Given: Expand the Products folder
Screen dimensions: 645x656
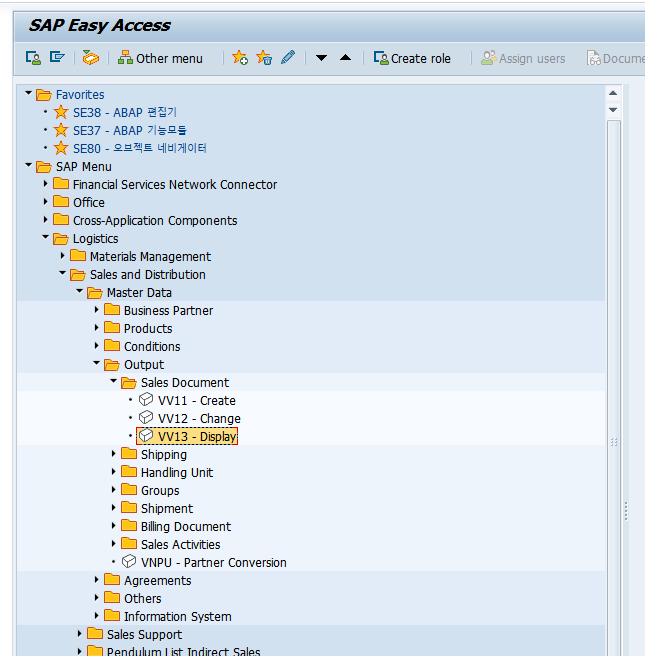Looking at the screenshot, I should point(97,327).
